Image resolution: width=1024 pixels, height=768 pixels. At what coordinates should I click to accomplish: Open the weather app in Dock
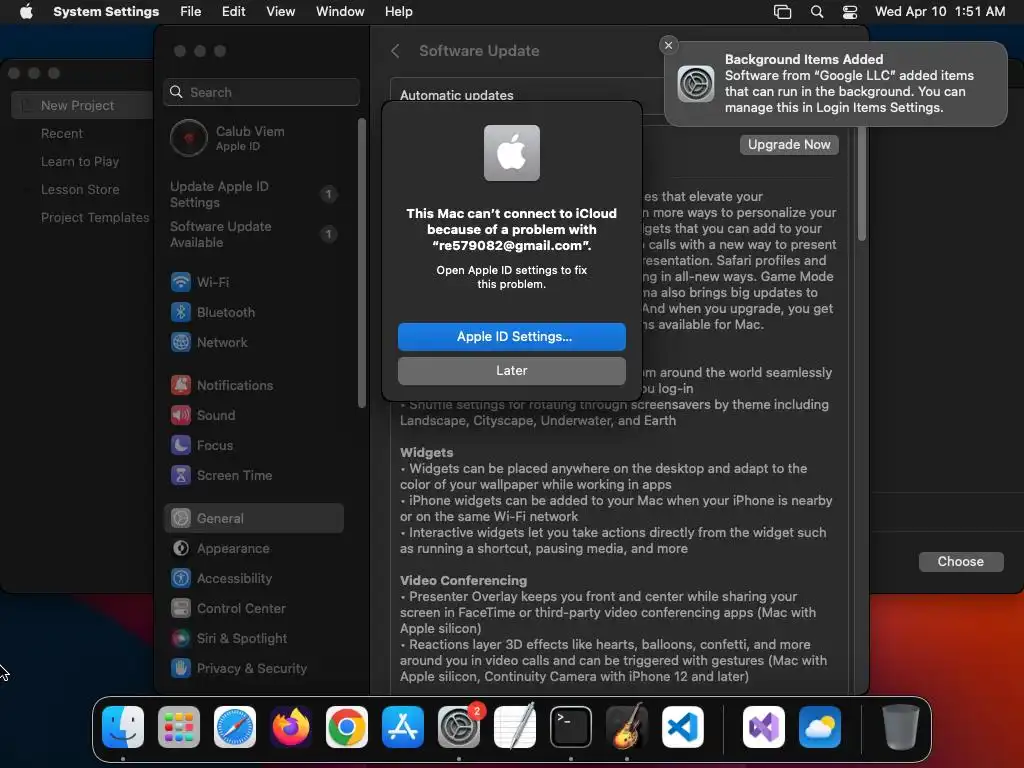click(820, 727)
